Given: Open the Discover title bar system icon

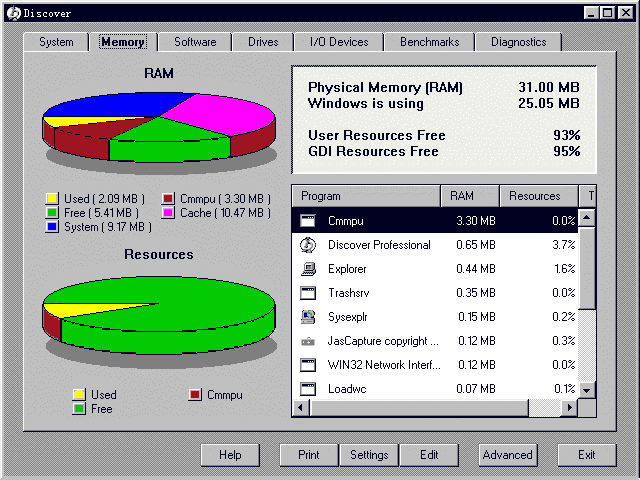Looking at the screenshot, I should tap(13, 12).
